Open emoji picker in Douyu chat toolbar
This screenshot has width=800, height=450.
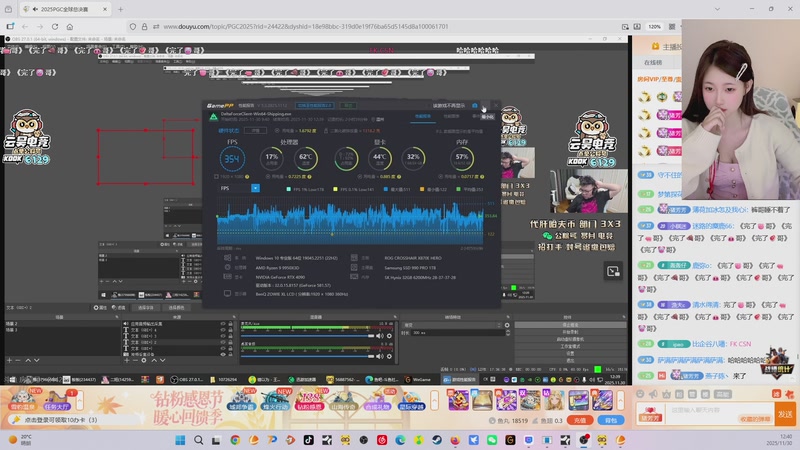pos(640,394)
